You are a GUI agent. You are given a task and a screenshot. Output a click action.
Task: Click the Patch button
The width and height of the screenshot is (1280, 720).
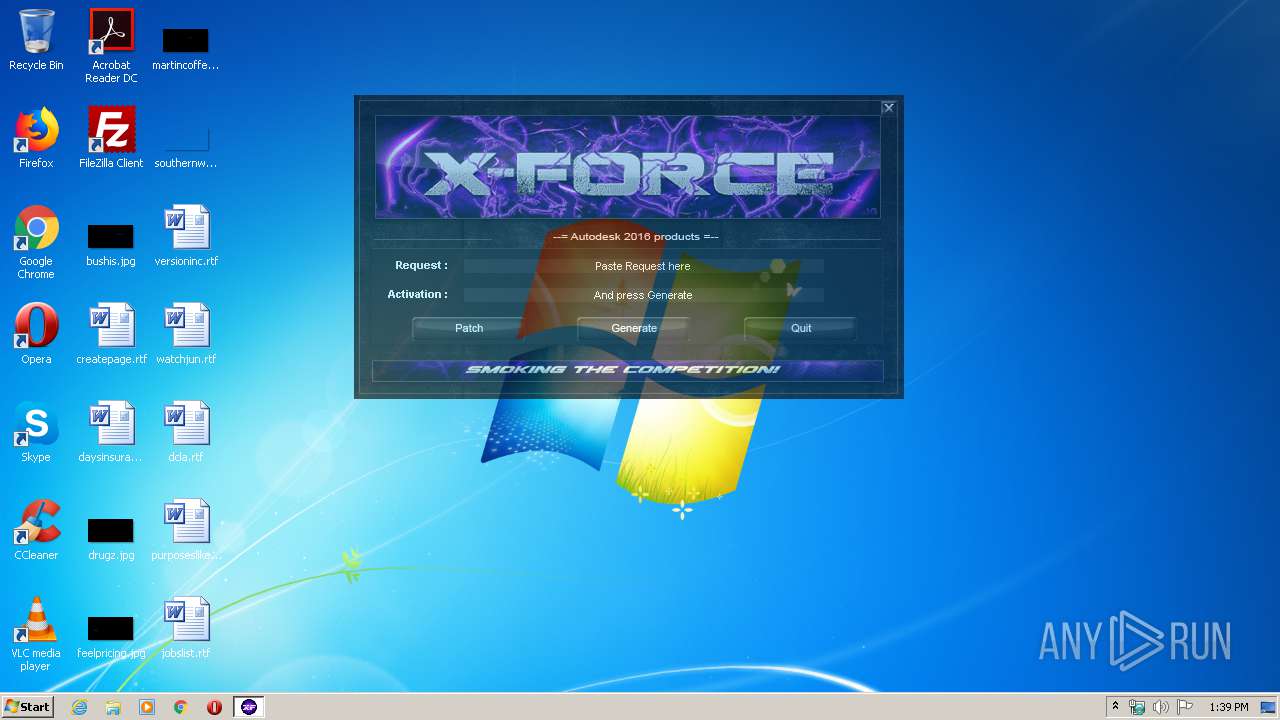pos(469,328)
